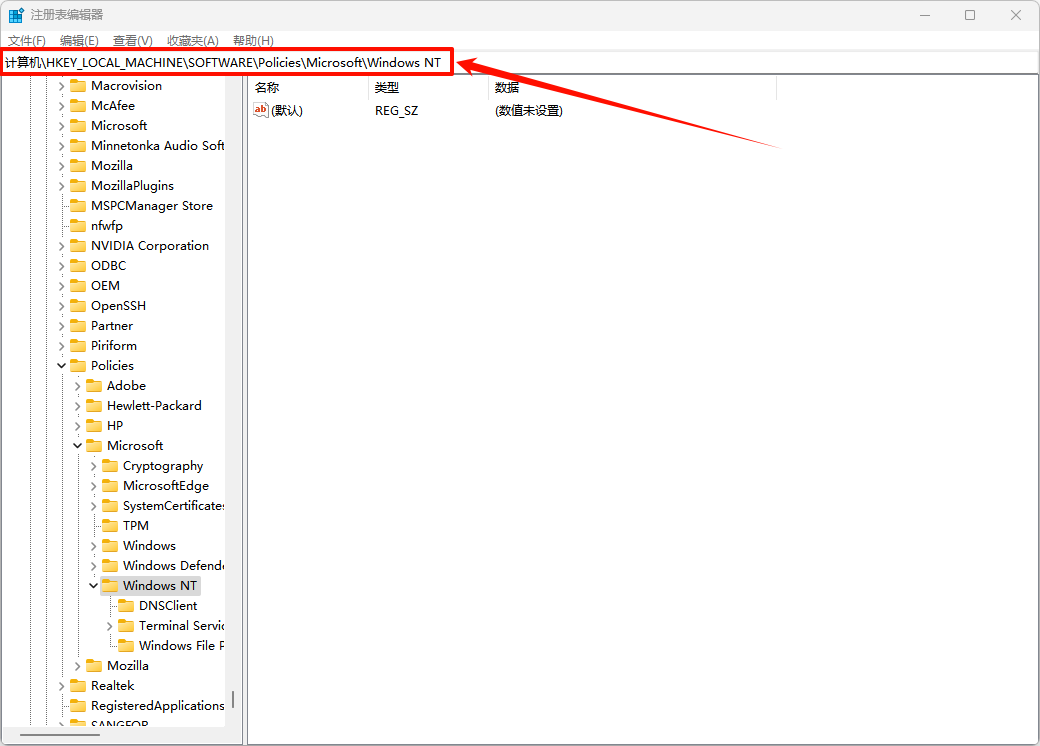The height and width of the screenshot is (746, 1040).
Task: Collapse the Policies key chevron
Action: (62, 366)
